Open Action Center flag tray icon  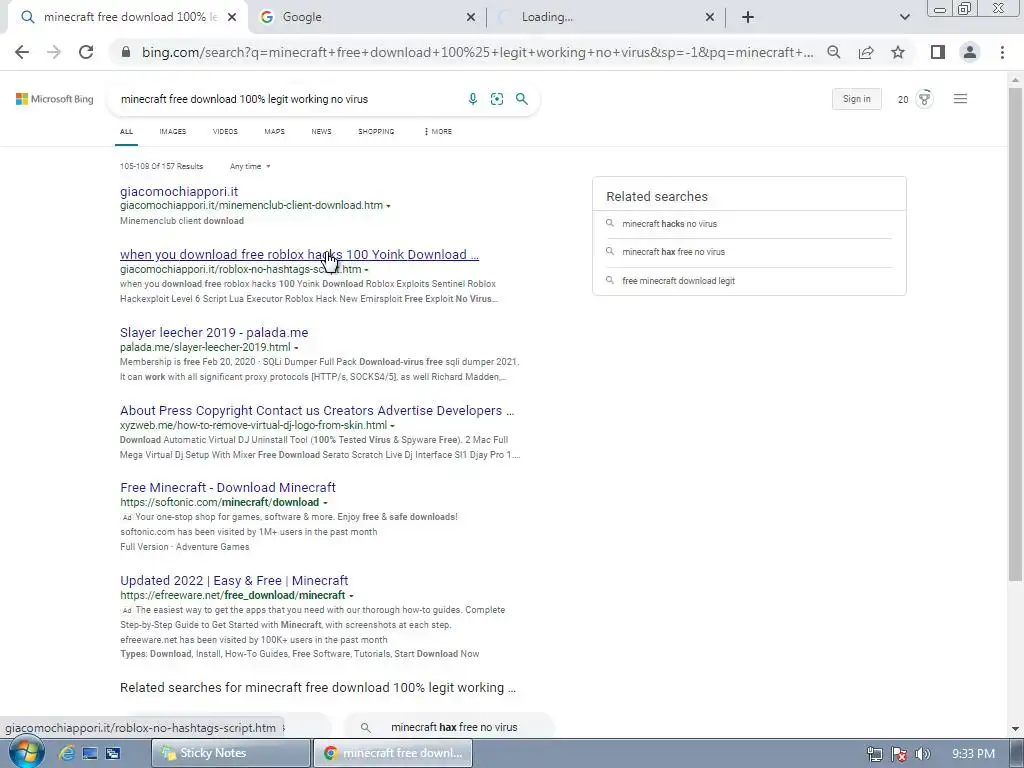pyautogui.click(x=899, y=754)
